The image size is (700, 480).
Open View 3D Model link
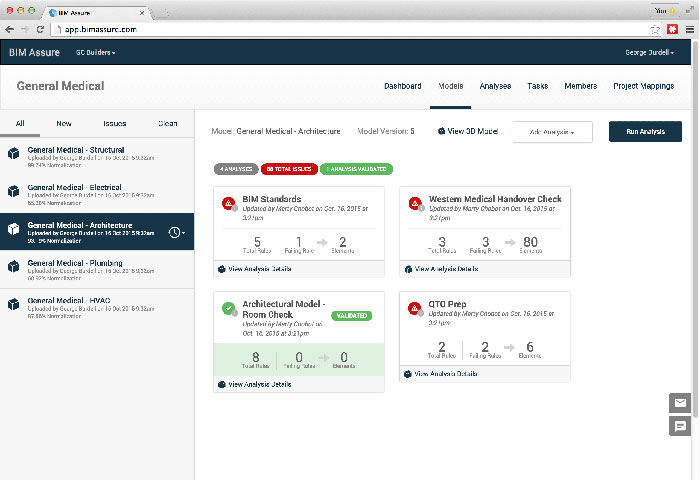pyautogui.click(x=468, y=131)
